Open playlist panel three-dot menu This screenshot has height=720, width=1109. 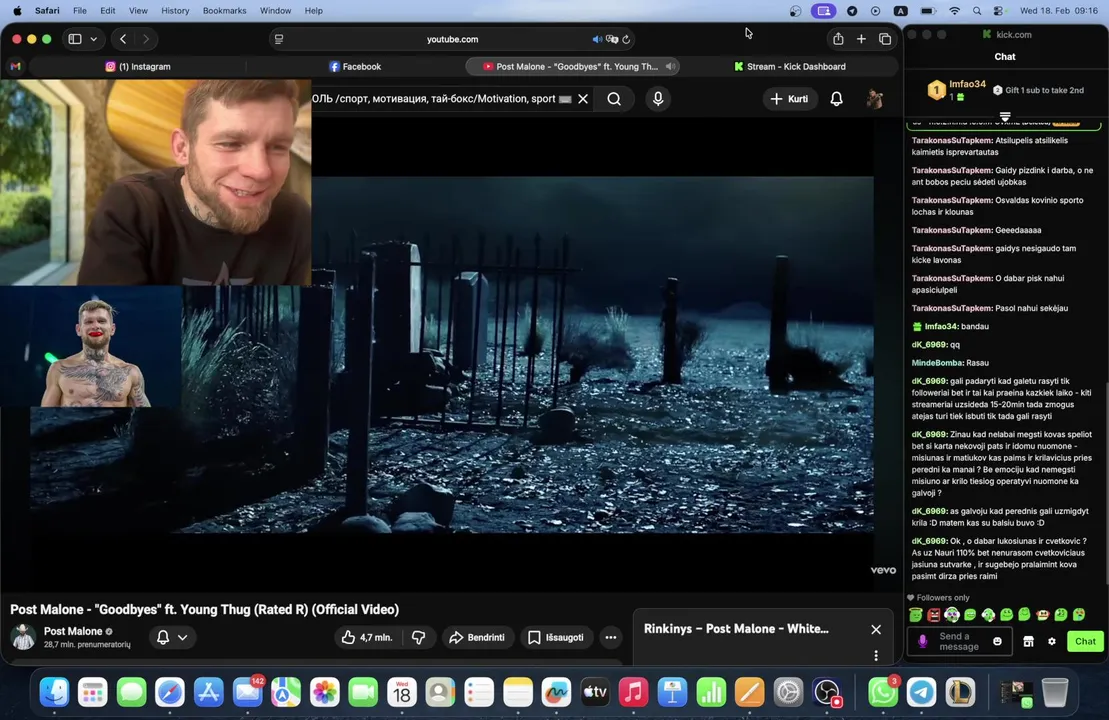[876, 656]
